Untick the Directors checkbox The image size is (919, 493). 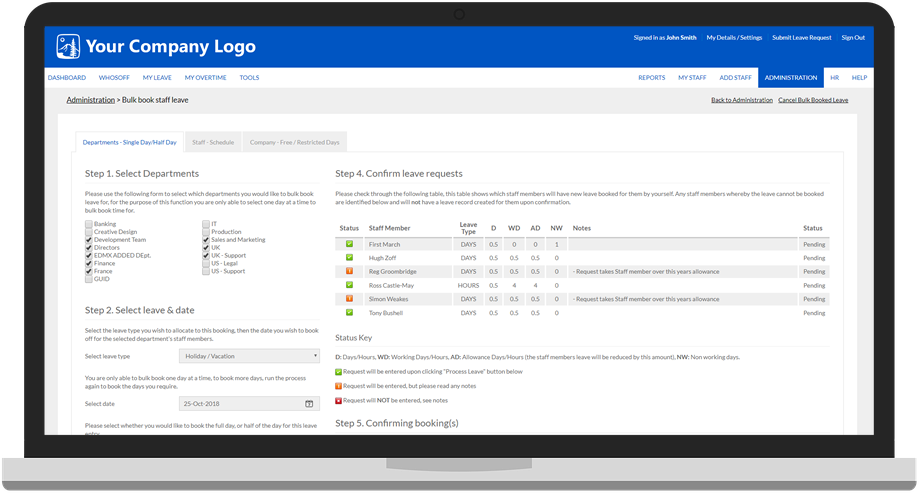(89, 247)
